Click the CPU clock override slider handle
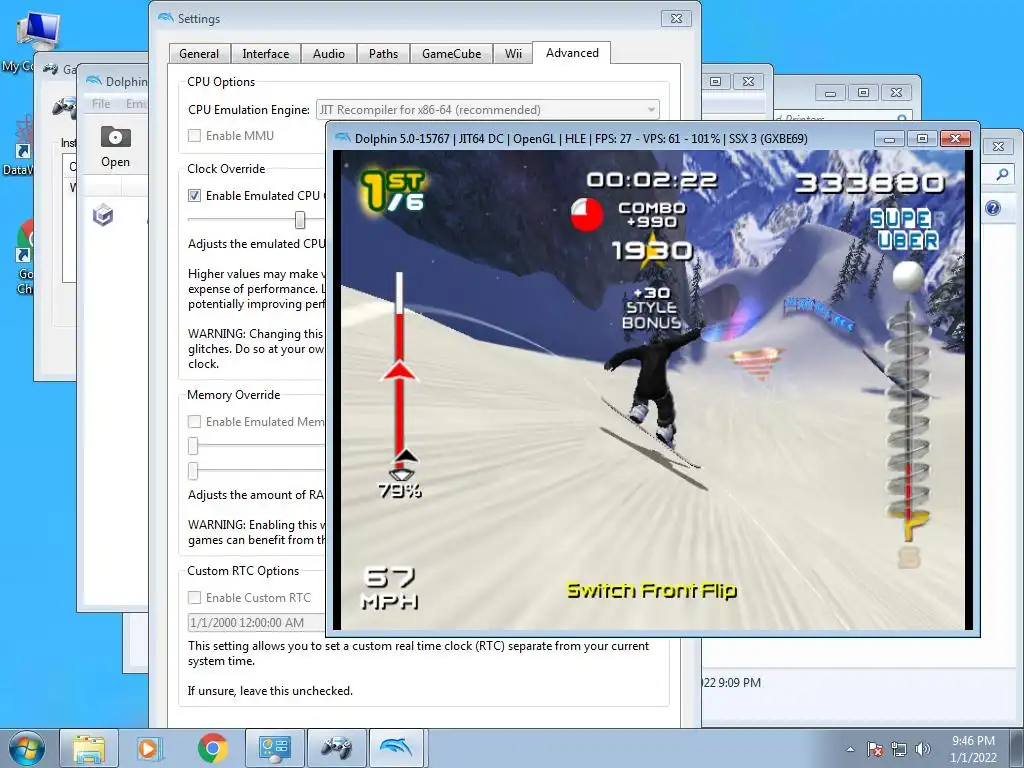 point(300,219)
